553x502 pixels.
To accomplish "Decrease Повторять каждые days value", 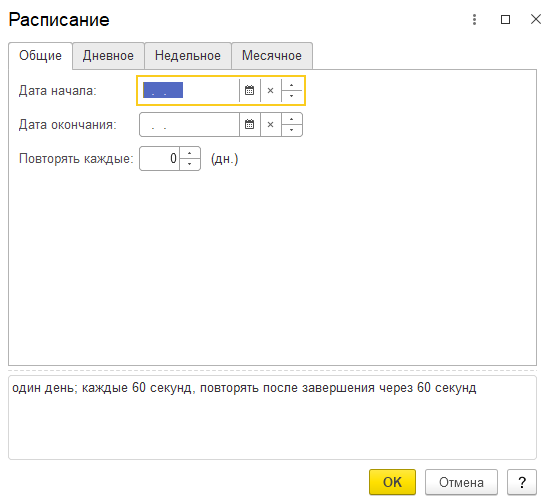I will (190, 164).
